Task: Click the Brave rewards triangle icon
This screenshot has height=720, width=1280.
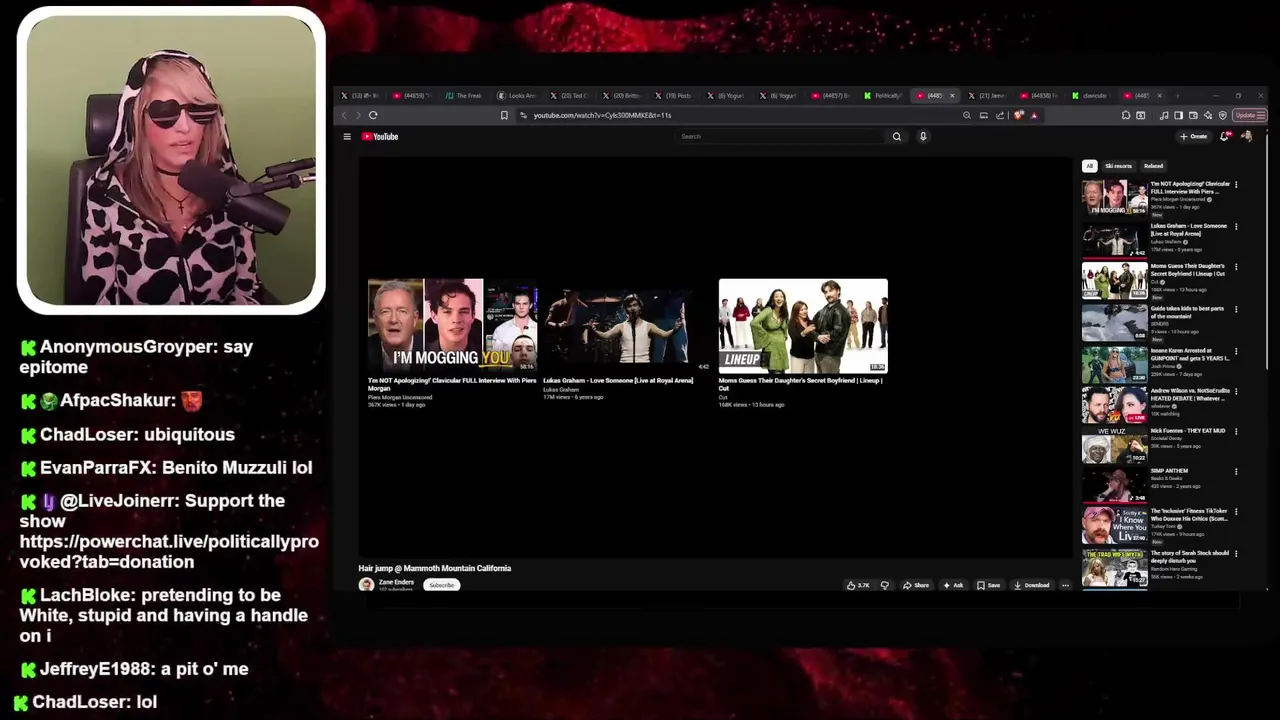Action: pos(1034,115)
